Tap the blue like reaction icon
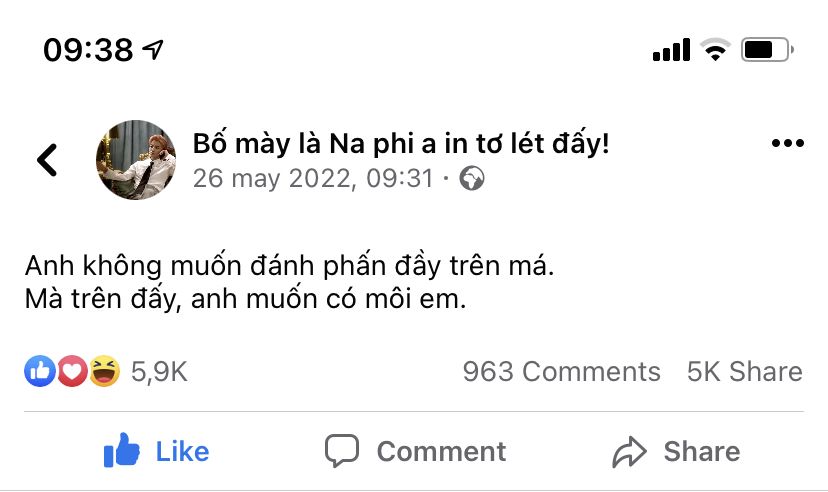The width and height of the screenshot is (828, 492). [40, 372]
